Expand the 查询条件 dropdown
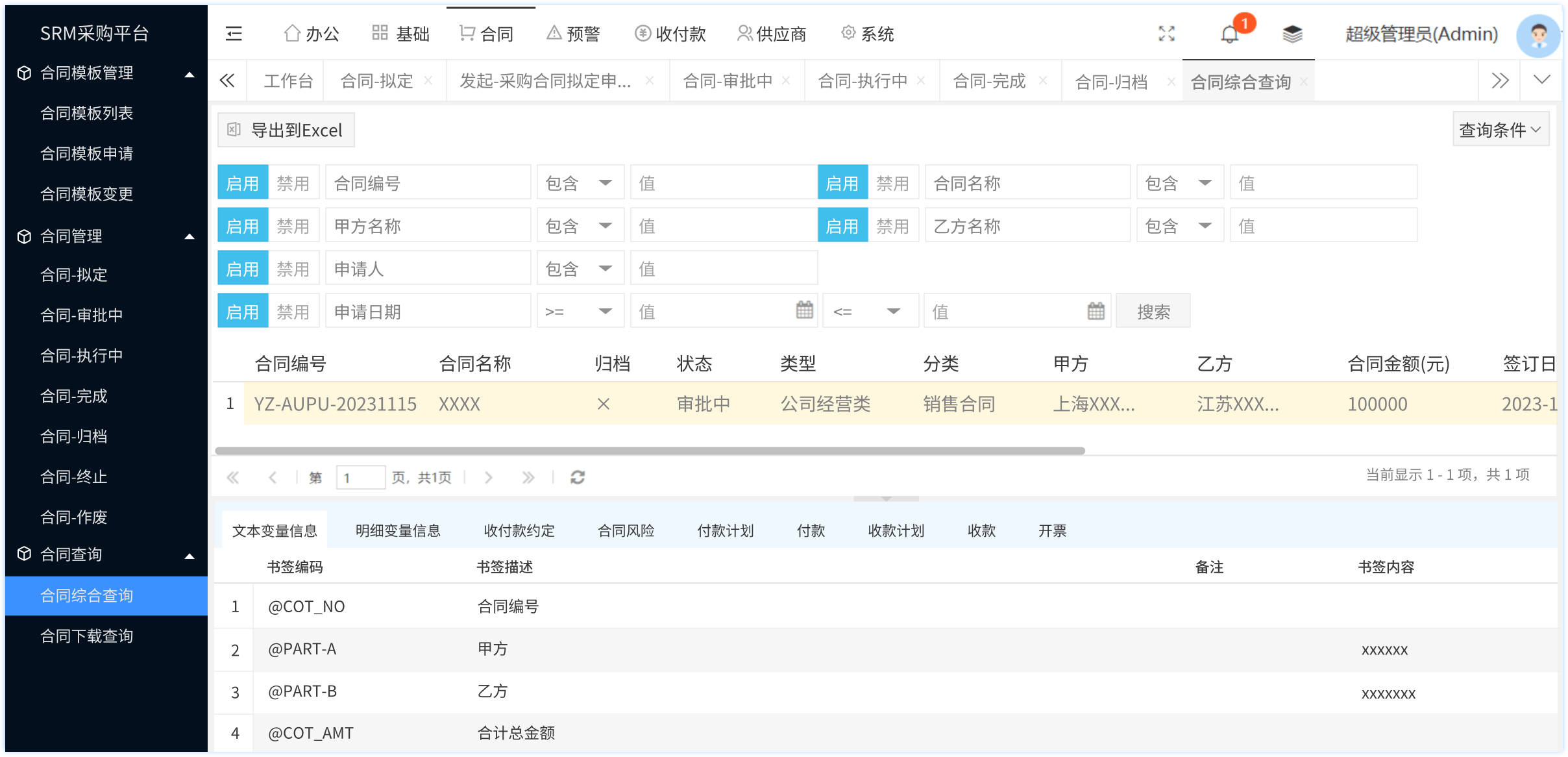The width and height of the screenshot is (1568, 757). coord(1499,130)
